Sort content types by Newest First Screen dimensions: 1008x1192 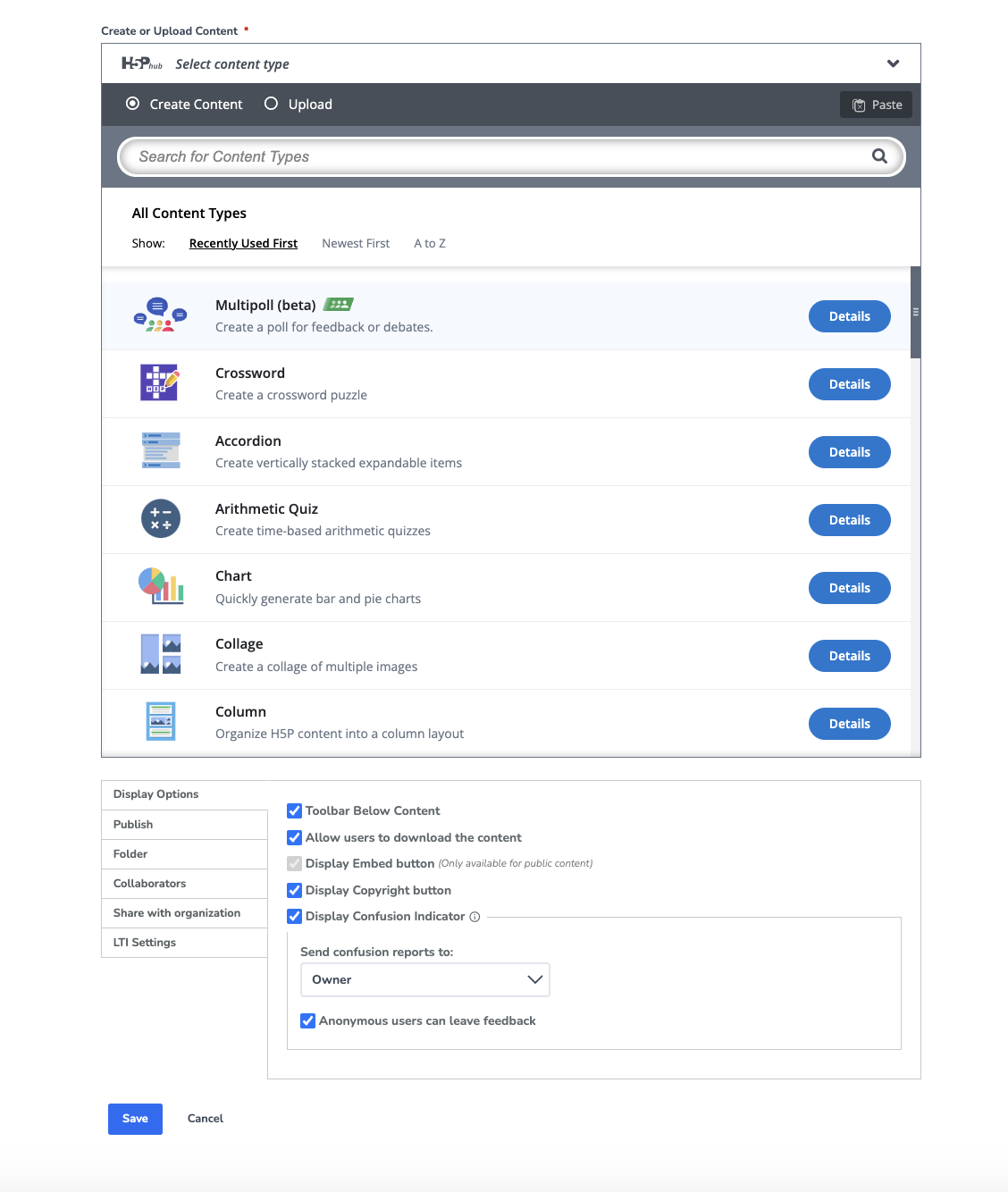356,244
